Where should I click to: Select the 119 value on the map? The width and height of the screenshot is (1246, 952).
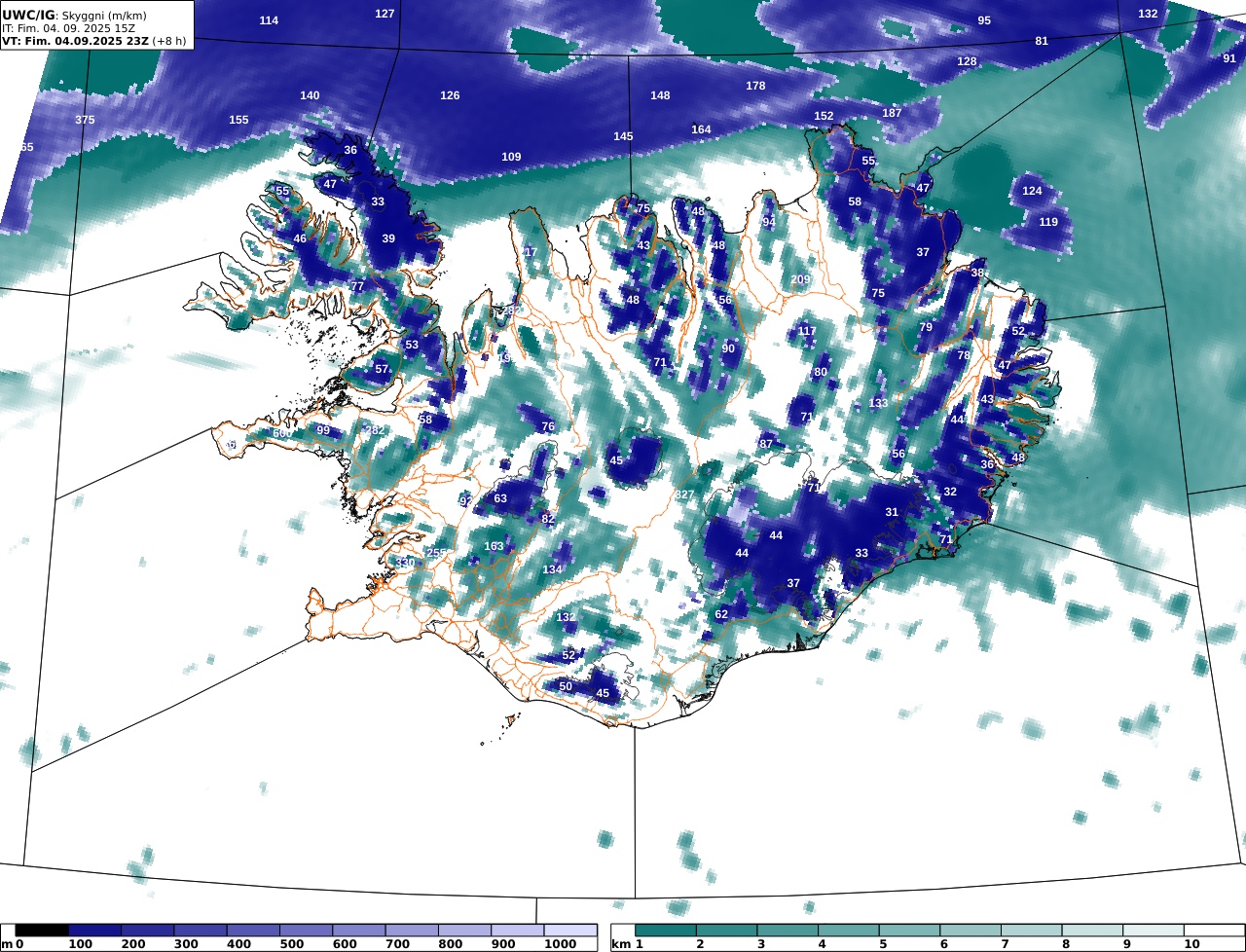click(1048, 222)
